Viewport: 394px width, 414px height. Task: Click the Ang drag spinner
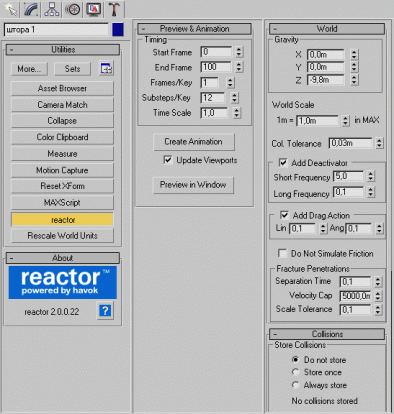379,229
